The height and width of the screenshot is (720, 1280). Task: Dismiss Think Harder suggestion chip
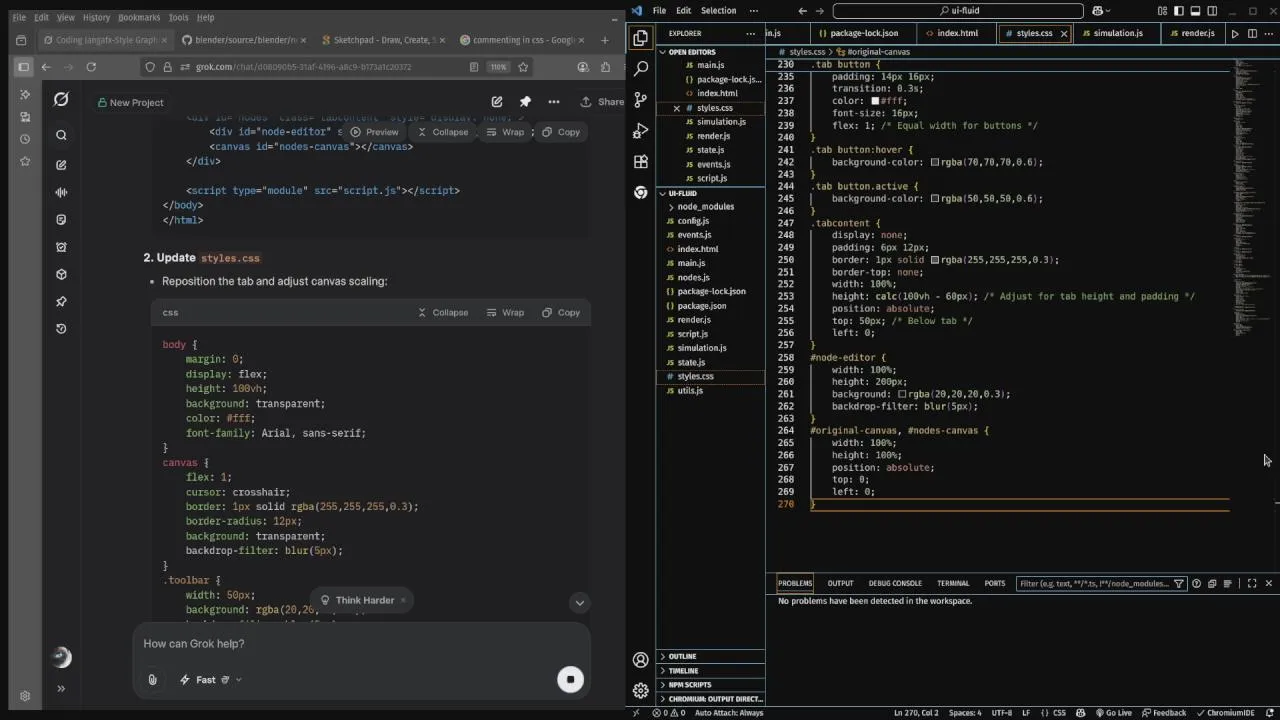403,600
